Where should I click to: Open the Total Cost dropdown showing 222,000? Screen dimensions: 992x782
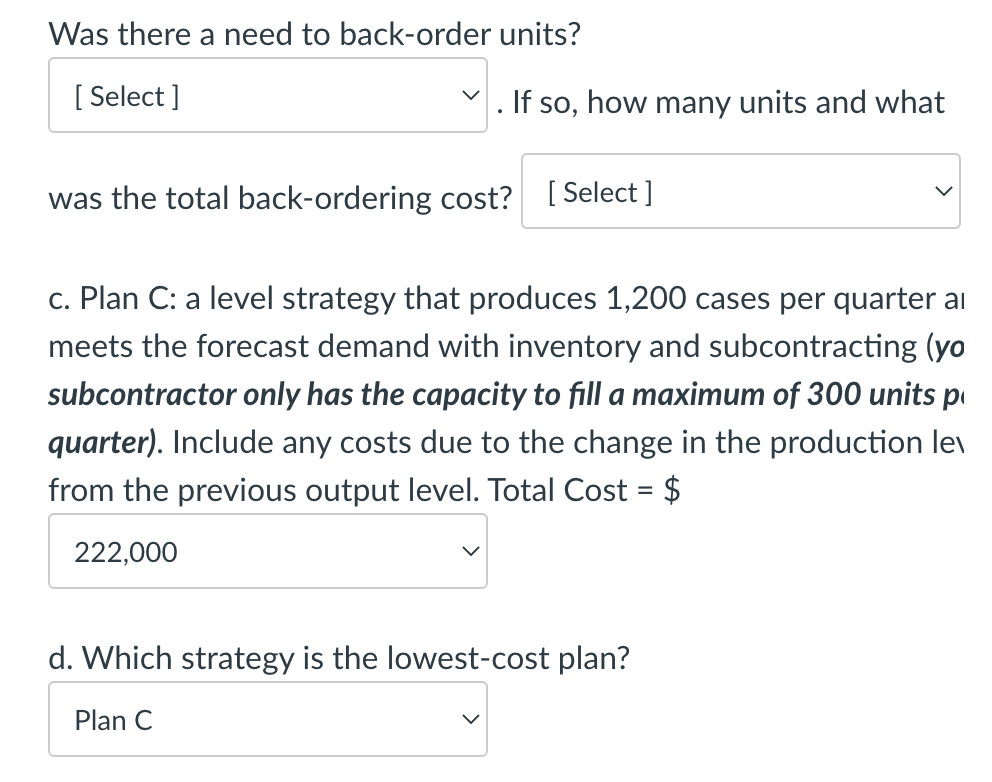(267, 551)
